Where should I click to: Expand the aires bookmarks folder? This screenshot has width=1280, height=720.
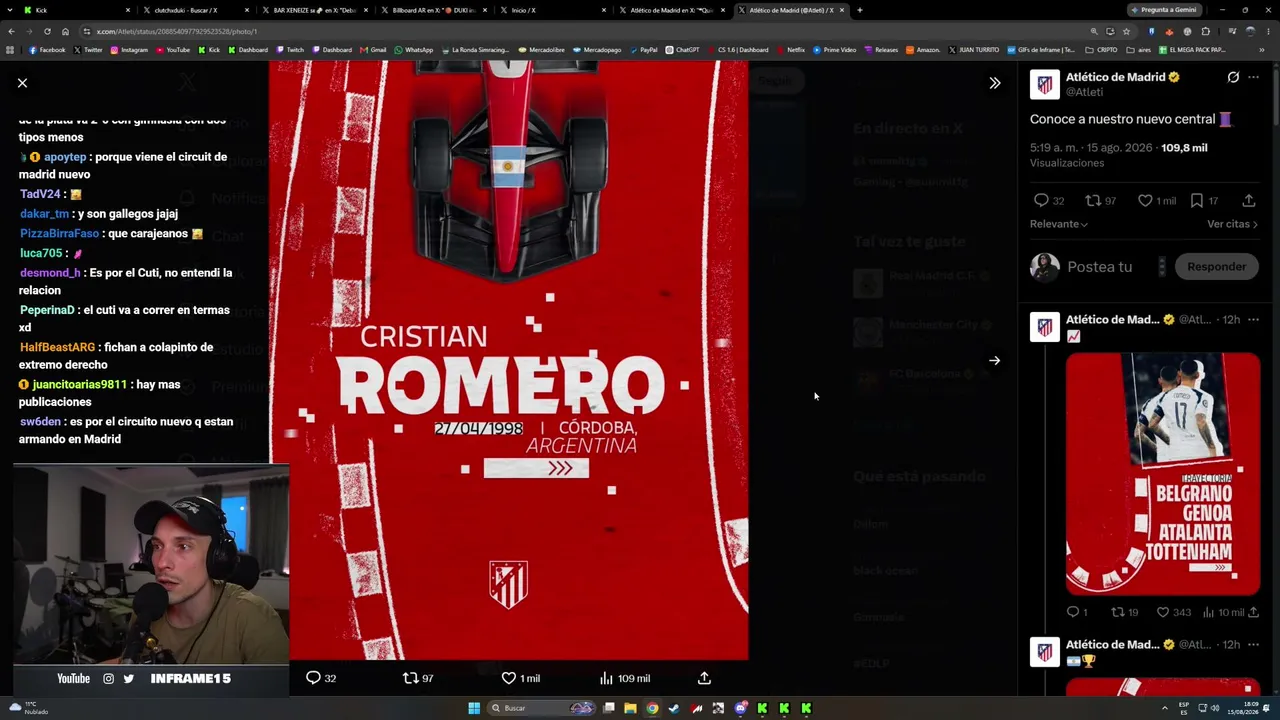(x=1139, y=50)
